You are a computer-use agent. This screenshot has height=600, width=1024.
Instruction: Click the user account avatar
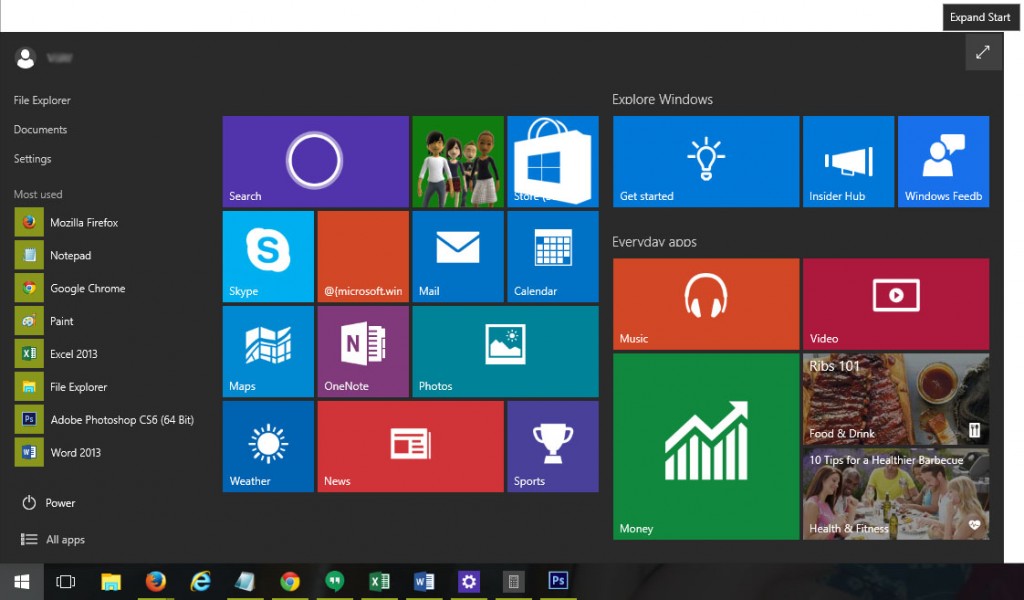[x=25, y=58]
